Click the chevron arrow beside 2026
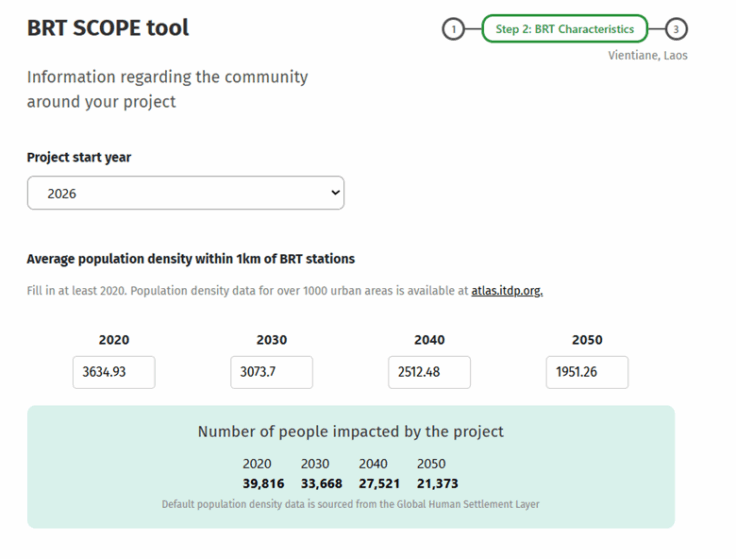The width and height of the screenshot is (736, 559). 334,193
